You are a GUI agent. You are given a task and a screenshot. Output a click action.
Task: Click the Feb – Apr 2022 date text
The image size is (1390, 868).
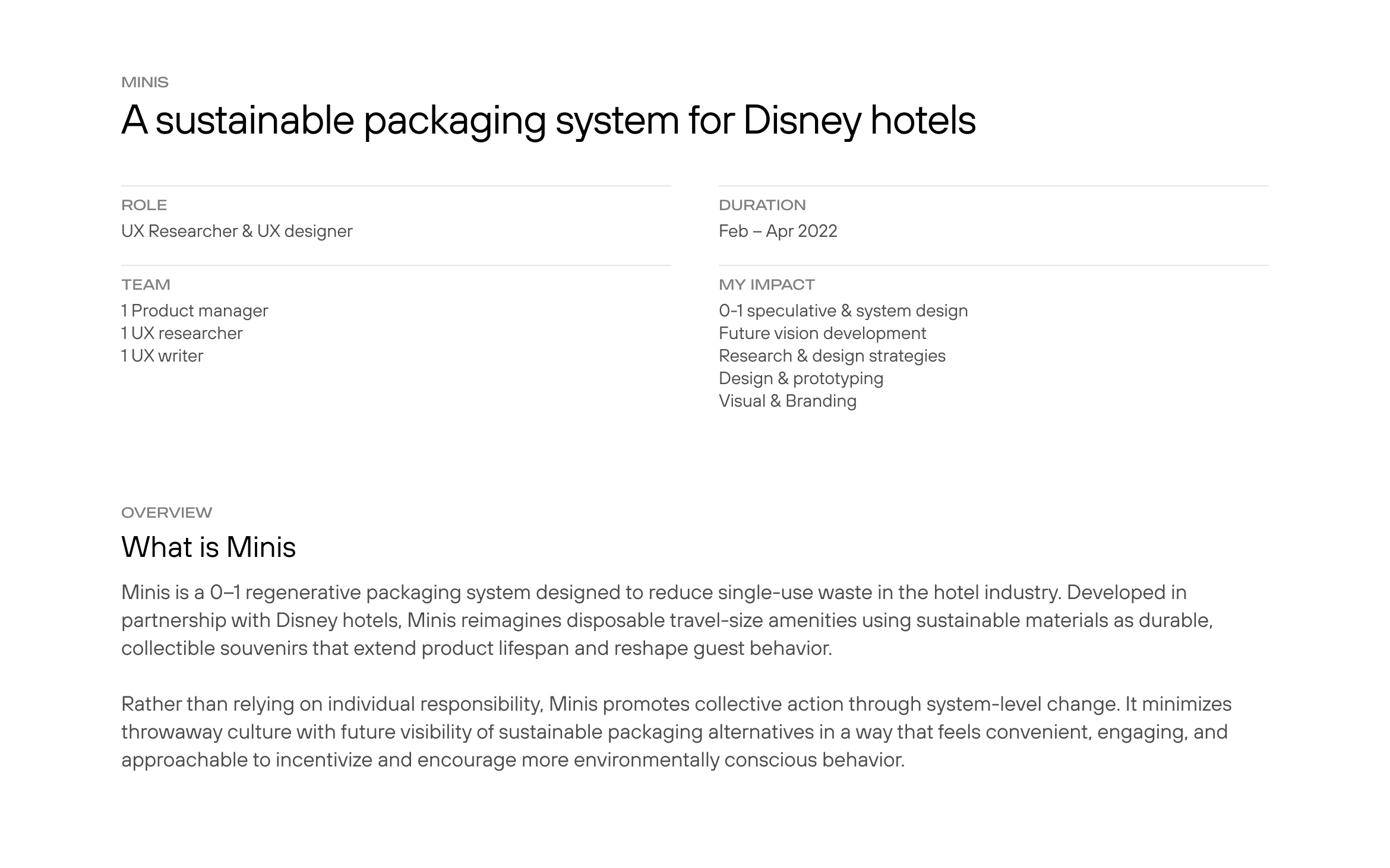(778, 231)
